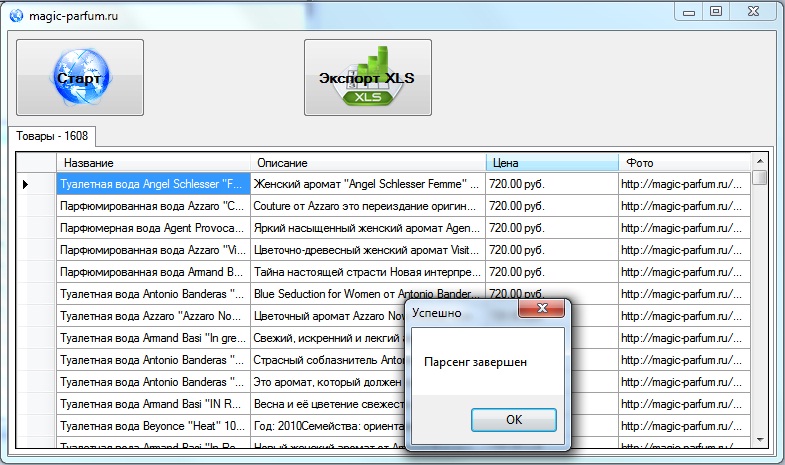The image size is (785, 465).
Task: Select description Цветочный аромат Azzaro
Action: (x=328, y=316)
